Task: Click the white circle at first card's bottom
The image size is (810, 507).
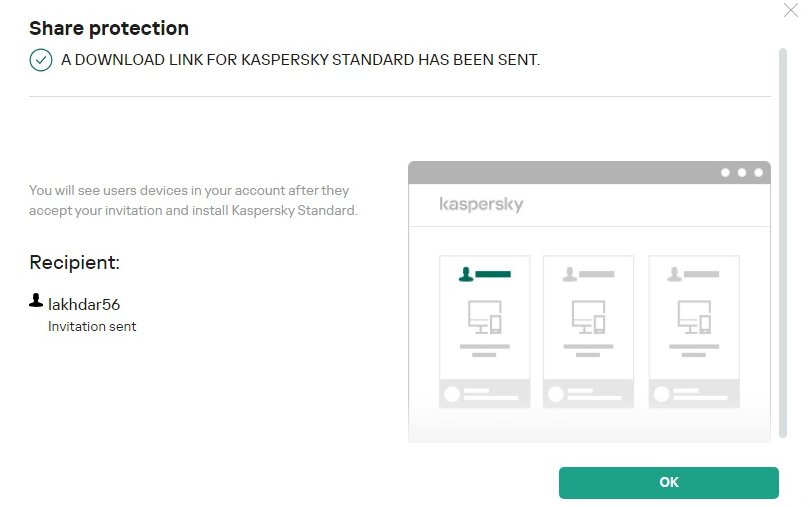Action: coord(451,394)
